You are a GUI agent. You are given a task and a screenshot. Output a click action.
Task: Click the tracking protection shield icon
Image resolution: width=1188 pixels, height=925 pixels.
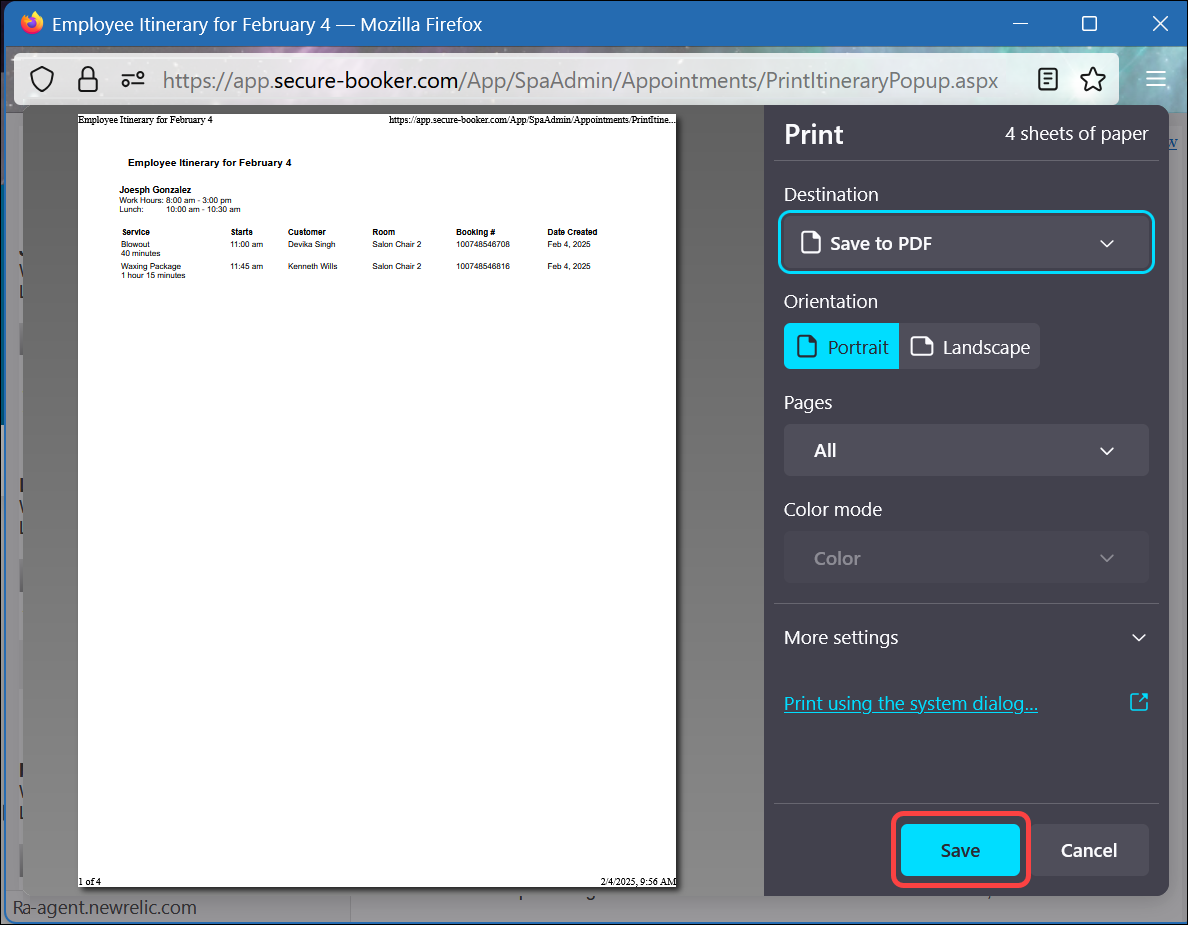tap(41, 78)
